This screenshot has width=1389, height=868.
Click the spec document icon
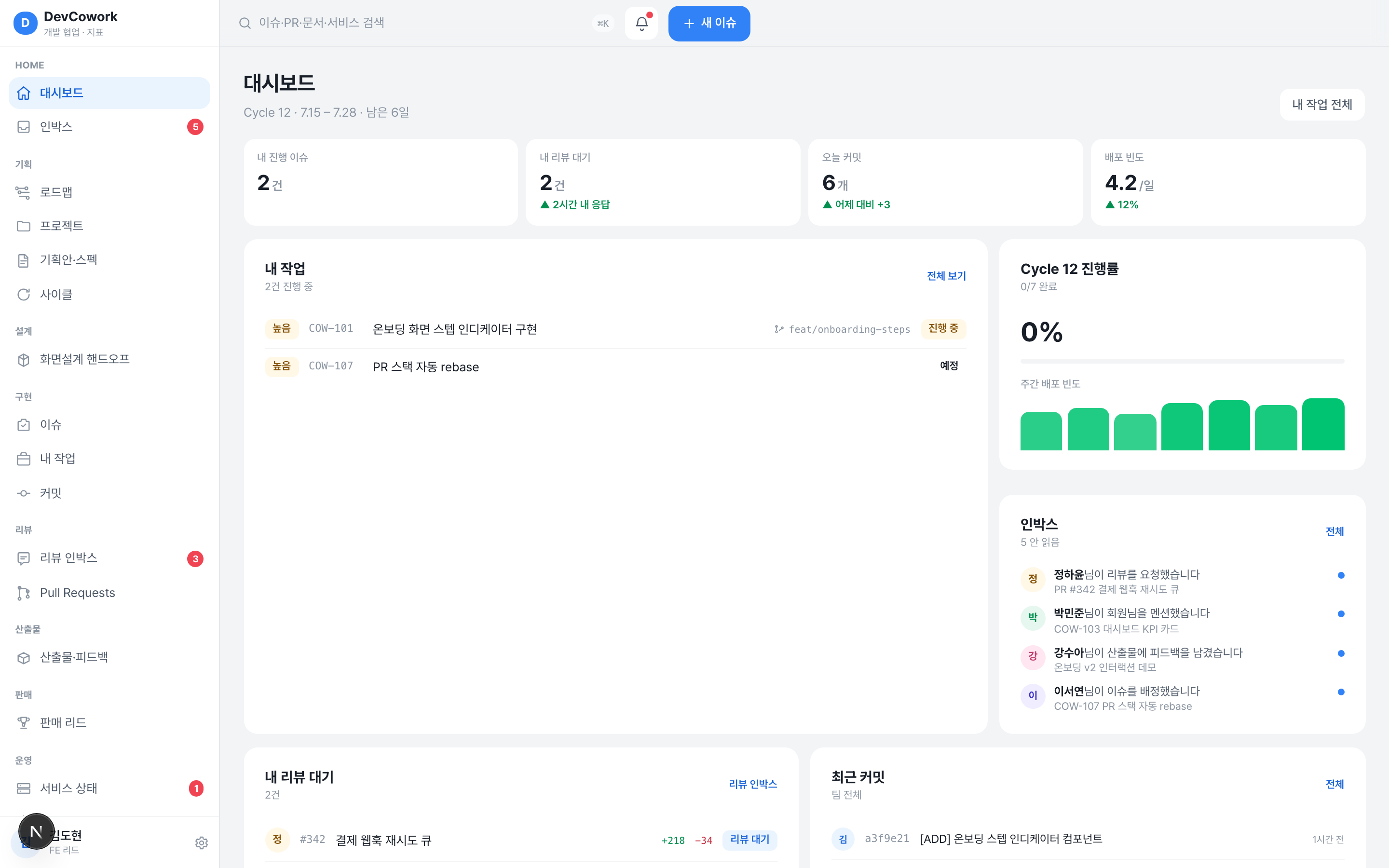pos(24,260)
